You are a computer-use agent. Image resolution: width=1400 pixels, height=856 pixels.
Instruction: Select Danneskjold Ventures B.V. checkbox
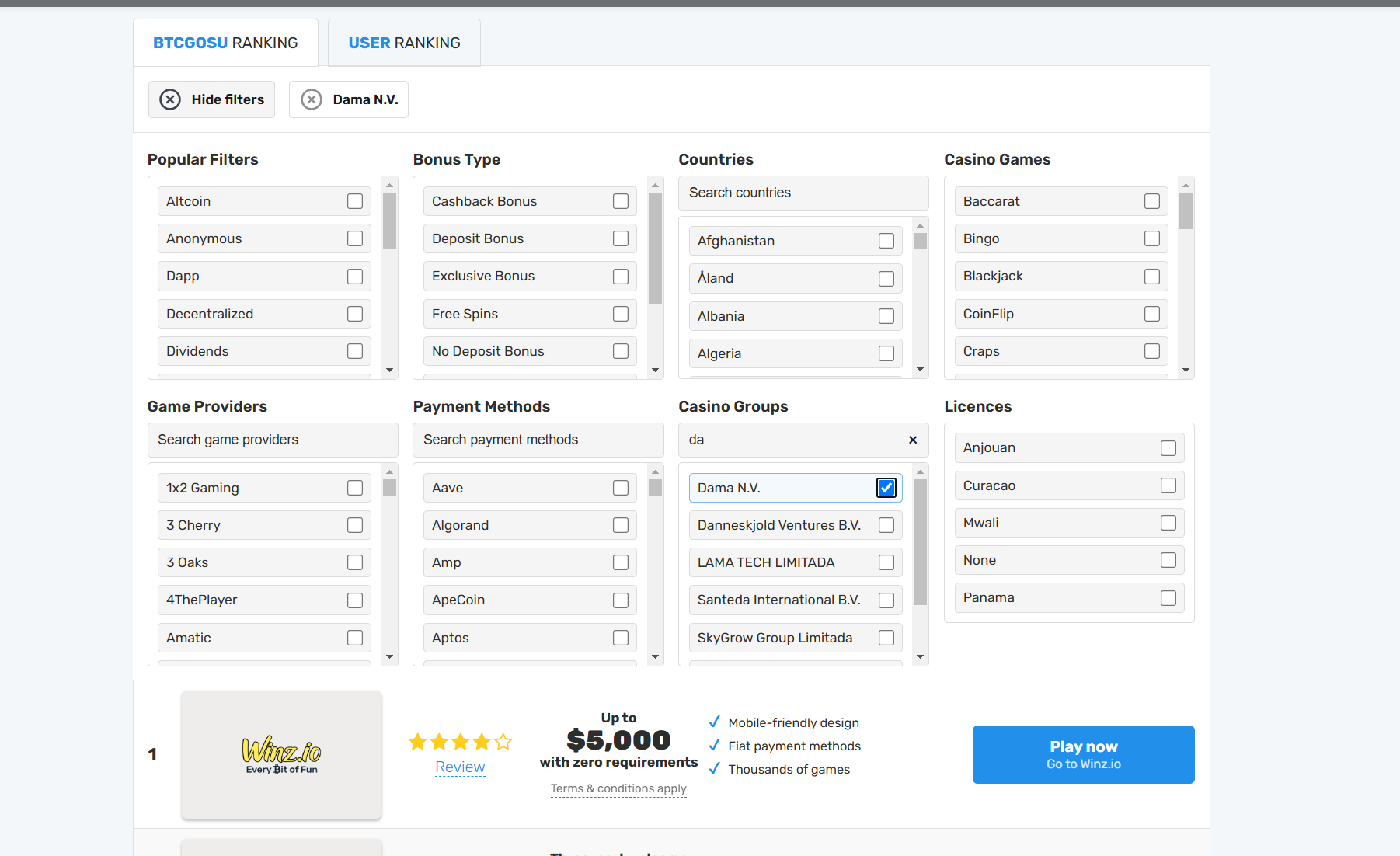[x=886, y=525]
